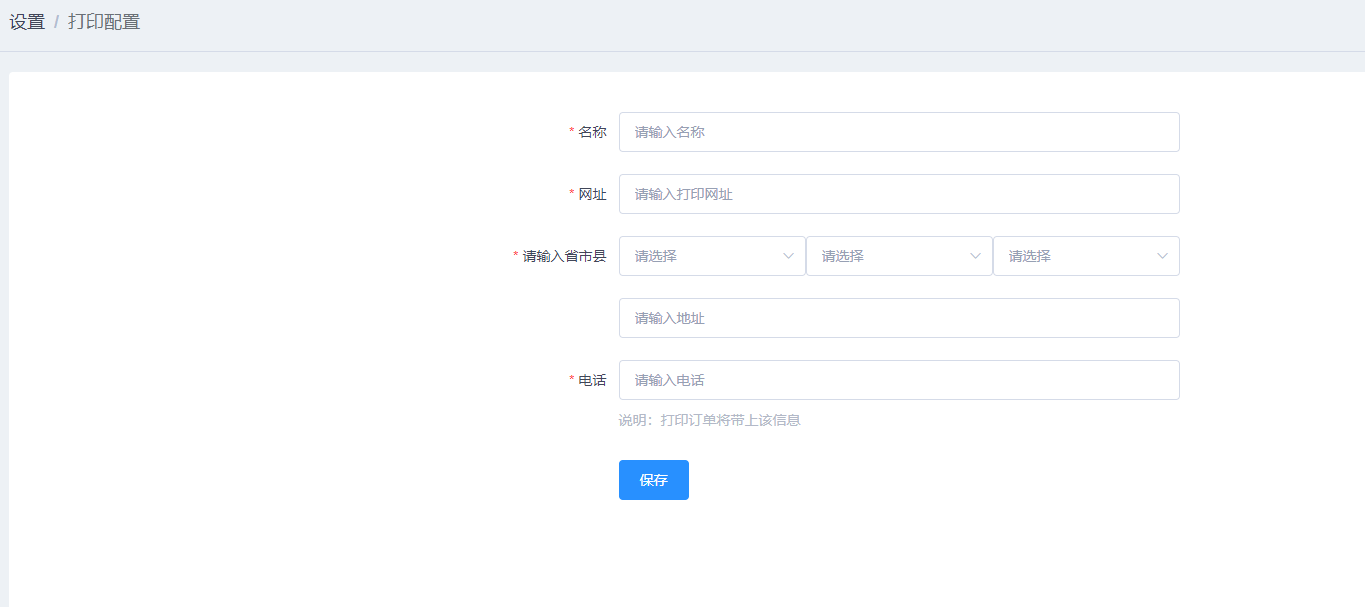Open the middle city 请选择 dropdown
1365x607 pixels.
coord(888,256)
